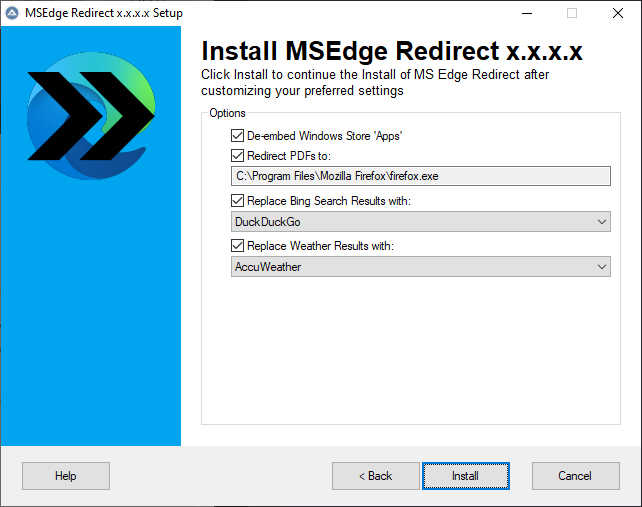This screenshot has width=642, height=507.
Task: Cancel the setup wizard
Action: (x=576, y=476)
